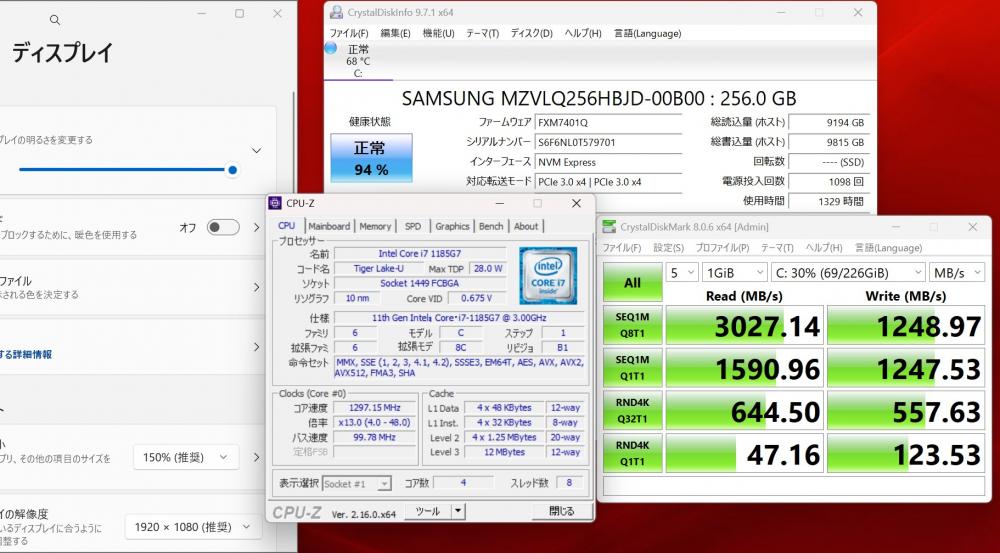Viewport: 1000px width, 553px height.
Task: Click the firmware field FXM7401Q
Action: pyautogui.click(x=608, y=122)
